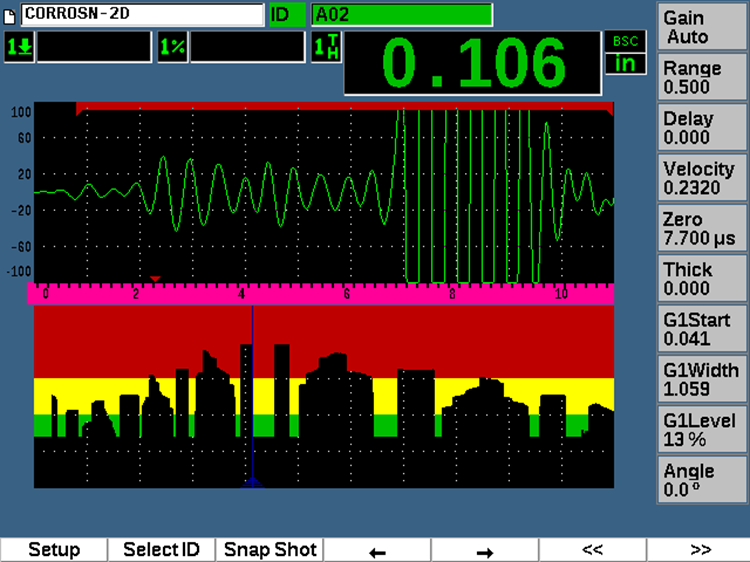
Task: Click the double left << key
Action: coord(593,550)
